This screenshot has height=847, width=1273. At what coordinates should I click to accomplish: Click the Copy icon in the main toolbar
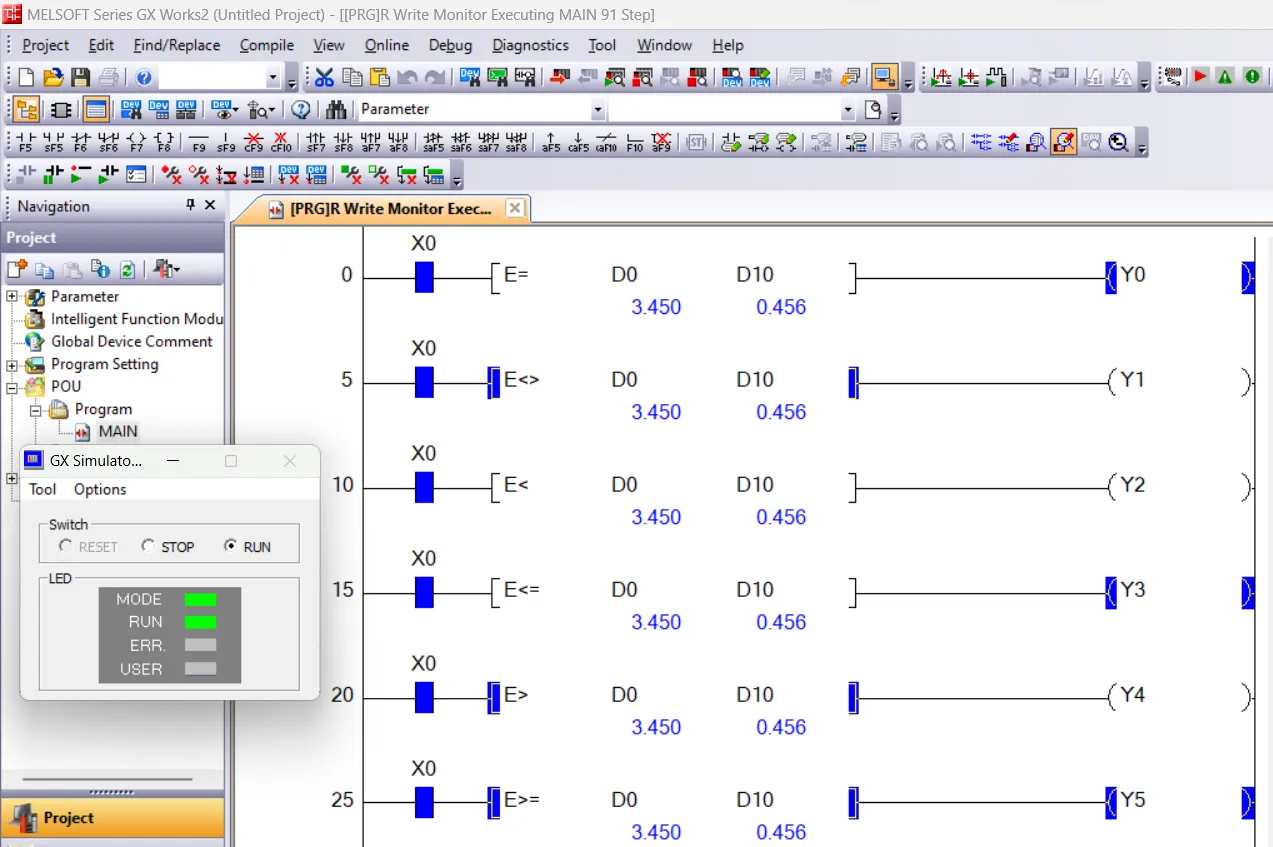coord(352,77)
